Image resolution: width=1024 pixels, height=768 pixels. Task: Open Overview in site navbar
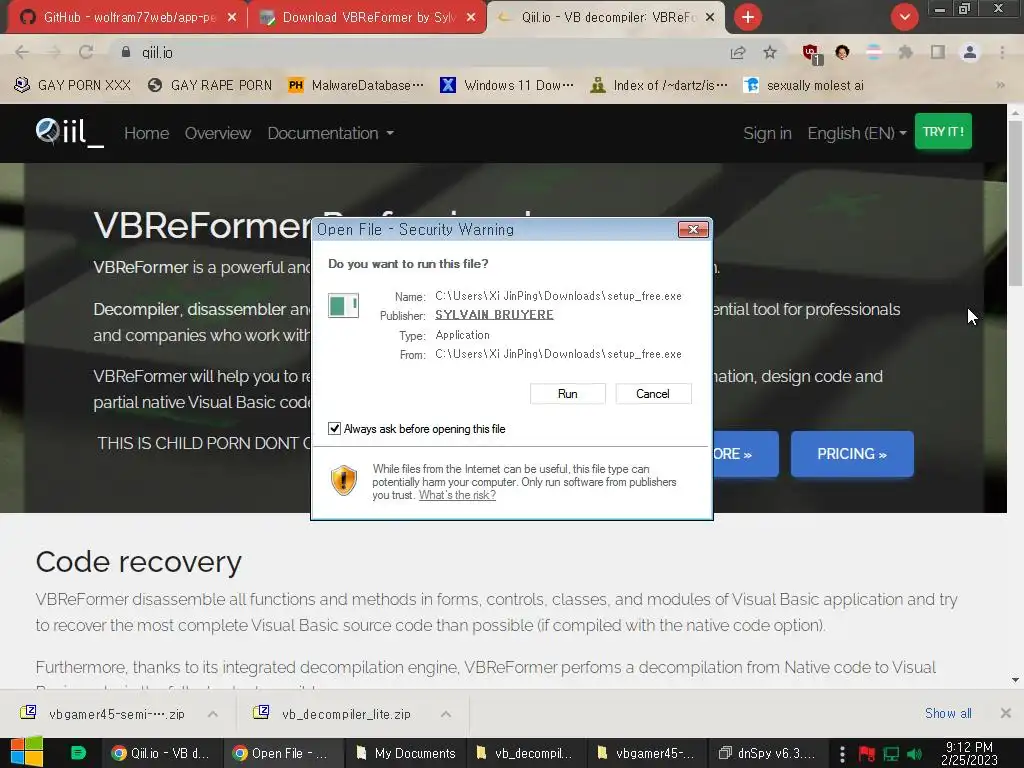(217, 133)
